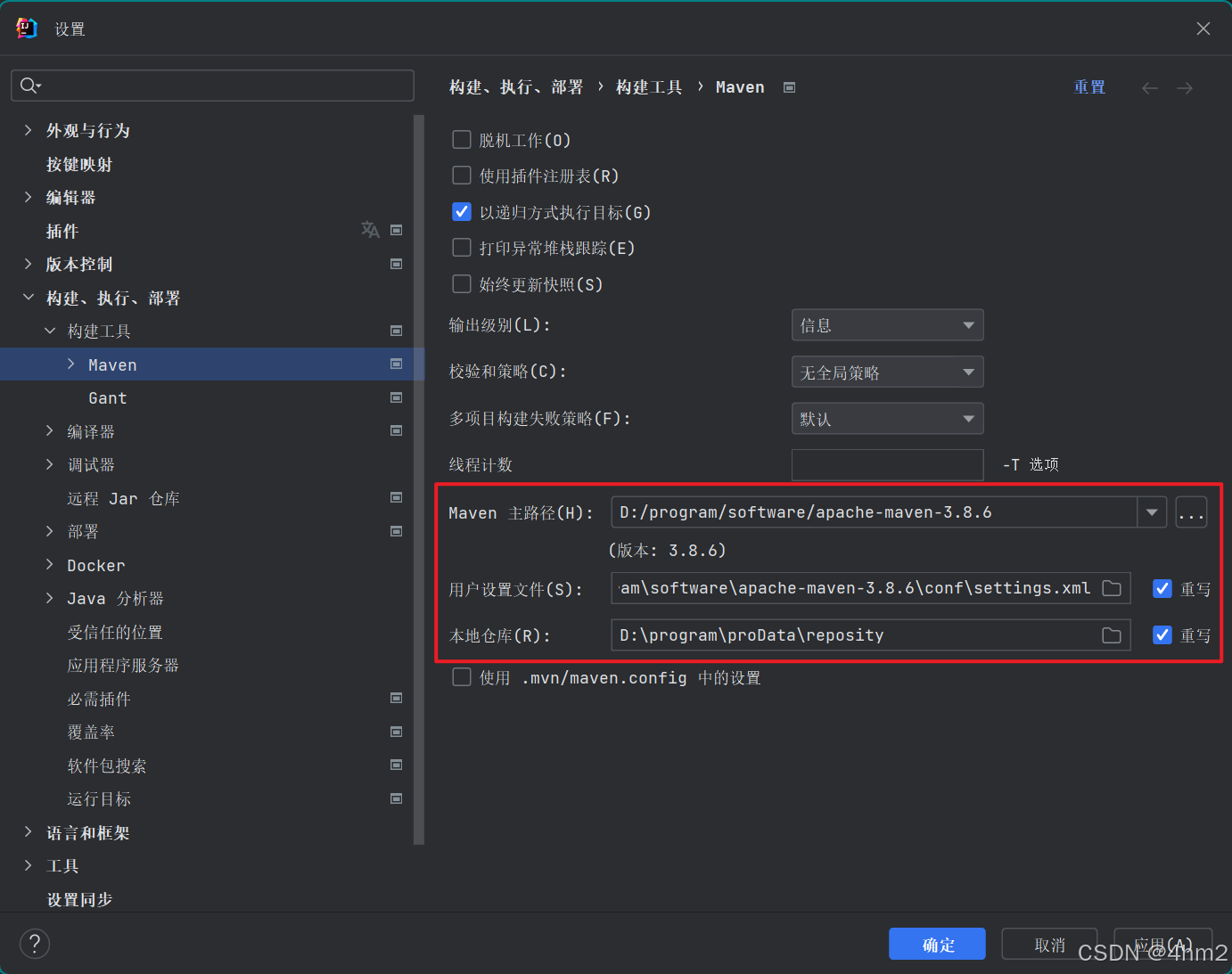The height and width of the screenshot is (974, 1232).
Task: Click project-level marker icon next to 部署
Action: 397,531
